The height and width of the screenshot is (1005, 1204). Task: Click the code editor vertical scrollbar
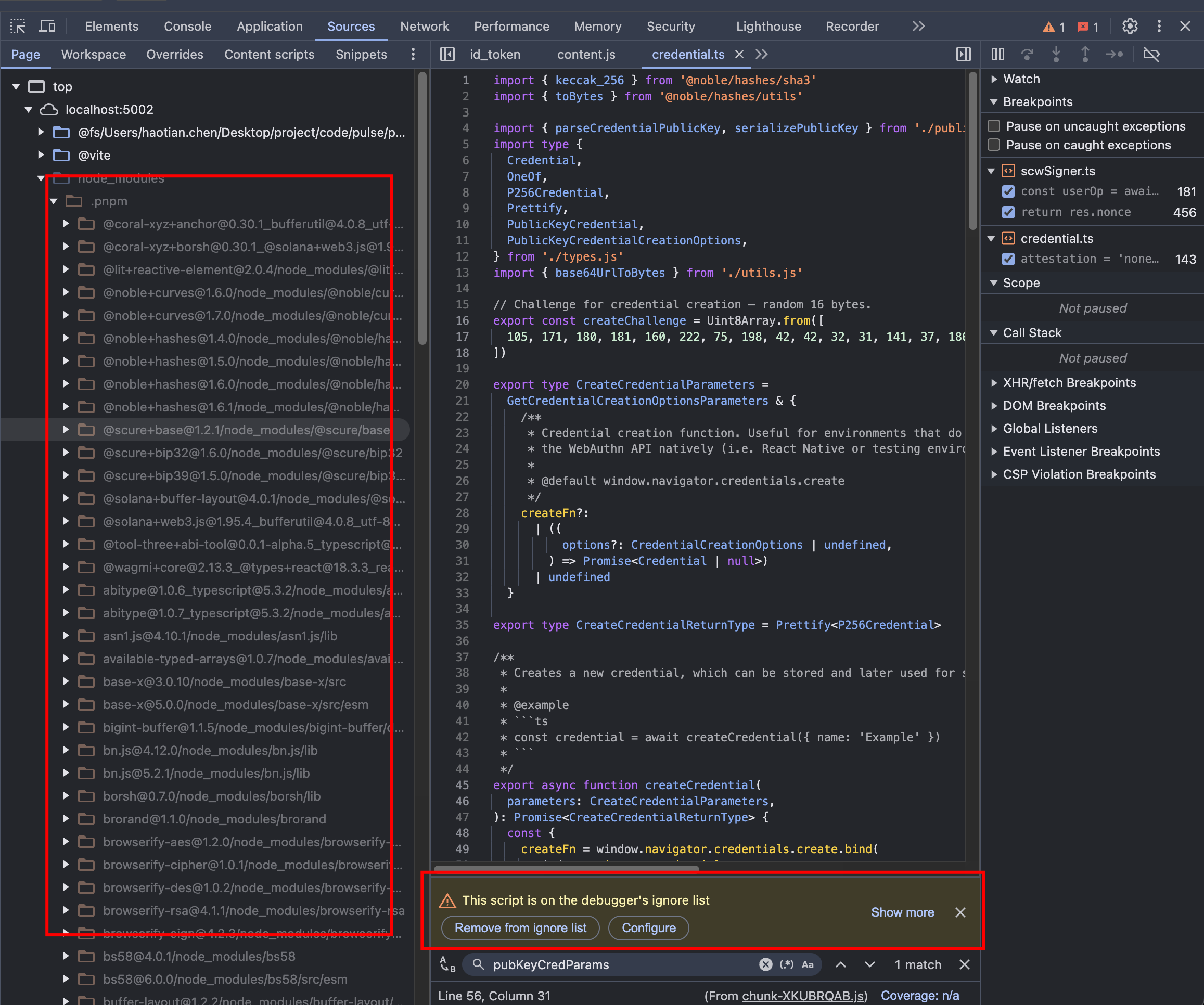click(972, 150)
